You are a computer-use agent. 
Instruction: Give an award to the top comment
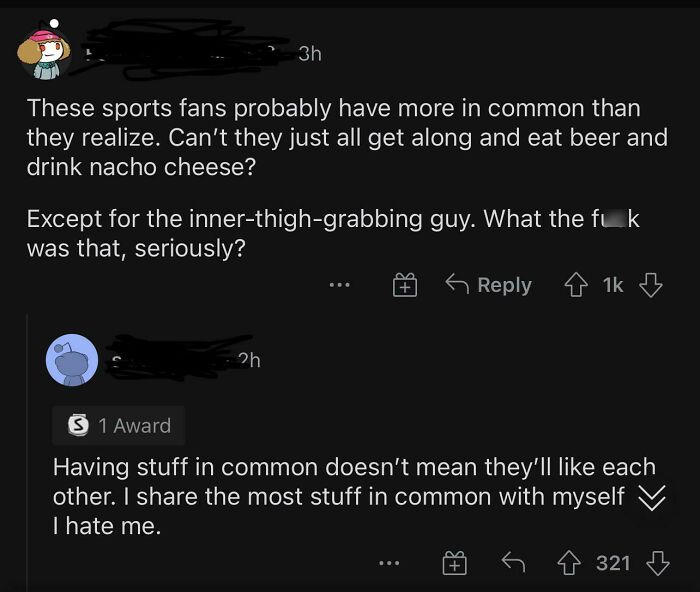point(404,286)
